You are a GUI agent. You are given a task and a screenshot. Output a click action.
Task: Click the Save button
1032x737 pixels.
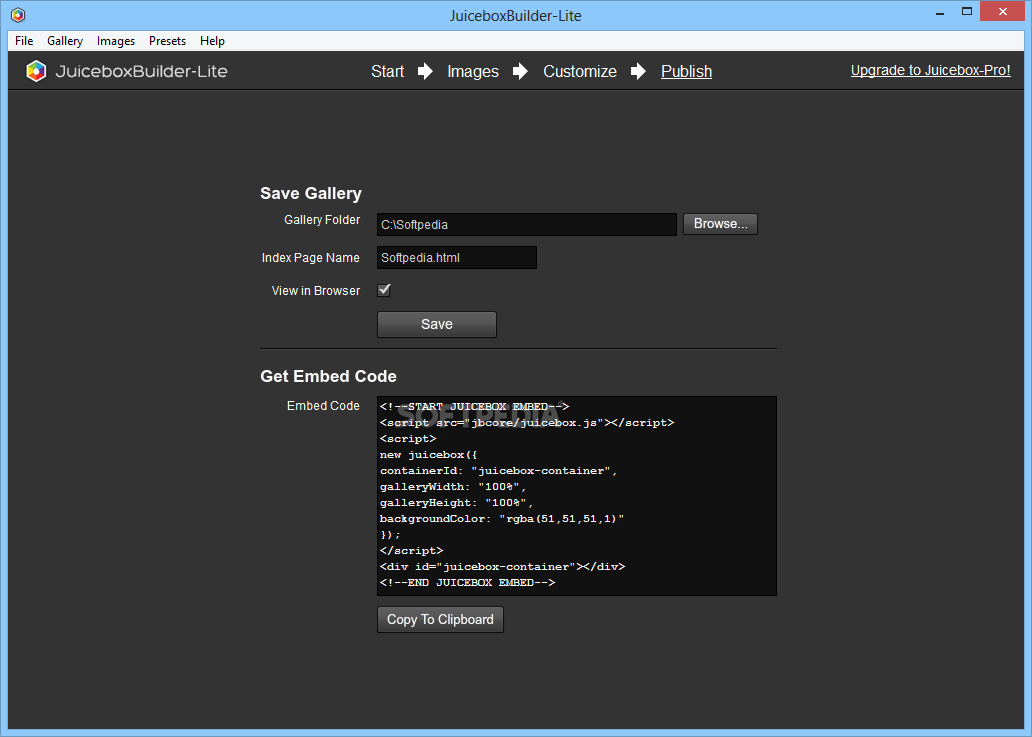pyautogui.click(x=436, y=324)
